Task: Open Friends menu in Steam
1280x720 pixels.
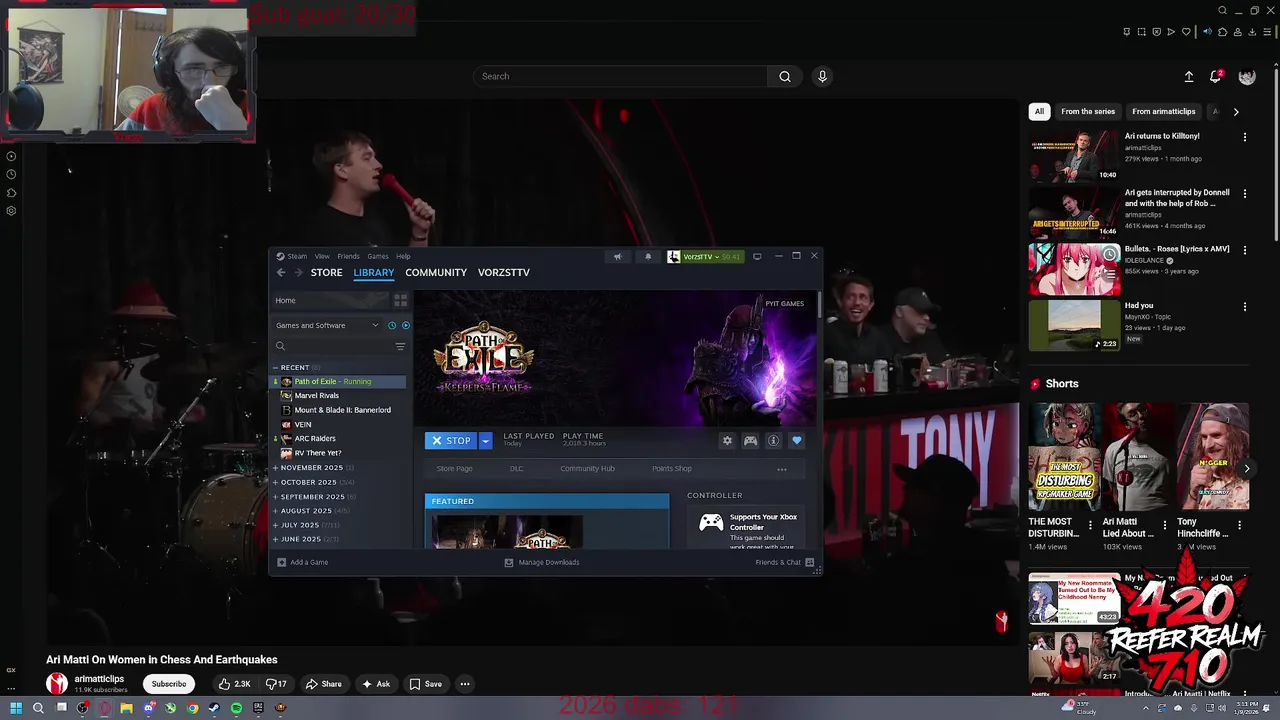Action: coord(348,256)
